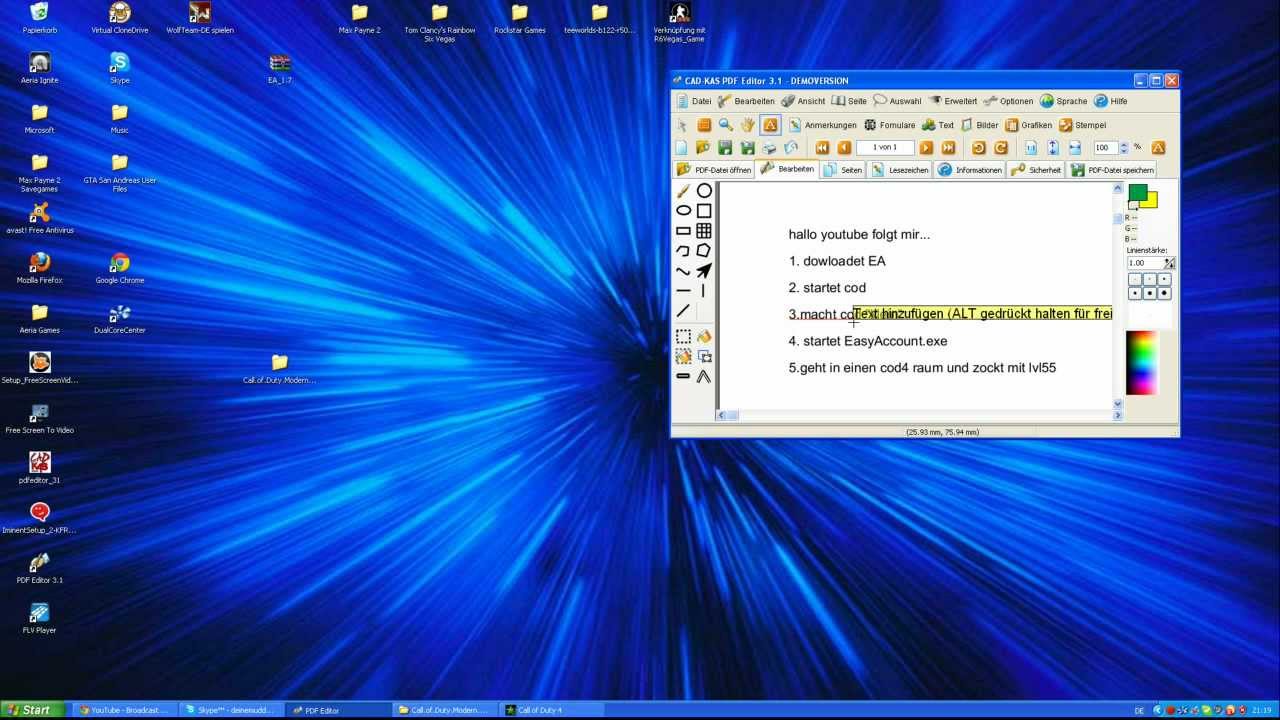Click the zoom percentage field showing 100
The height and width of the screenshot is (720, 1280).
[1105, 147]
